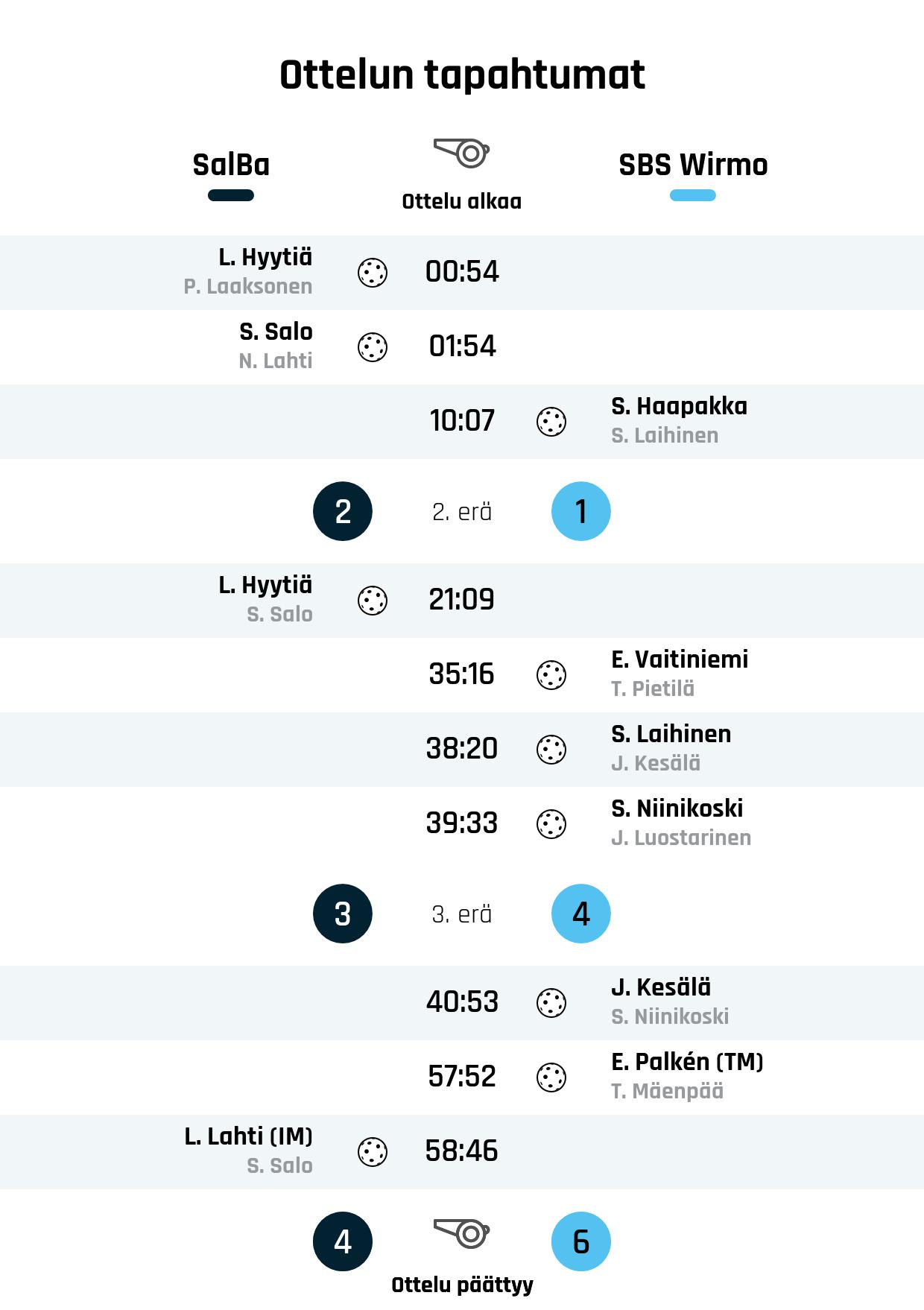Open scorer L. Lahti (IM)
Viewport: 924px width, 1310px height.
tap(249, 1136)
